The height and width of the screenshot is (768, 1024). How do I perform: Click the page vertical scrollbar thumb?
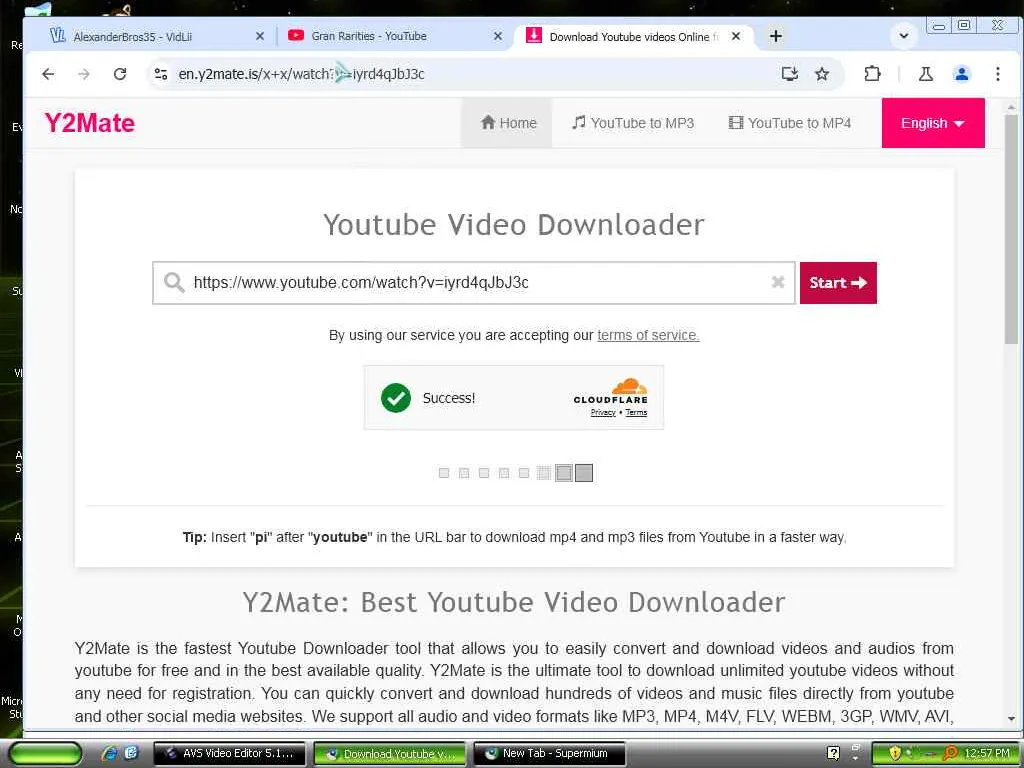(1011, 229)
